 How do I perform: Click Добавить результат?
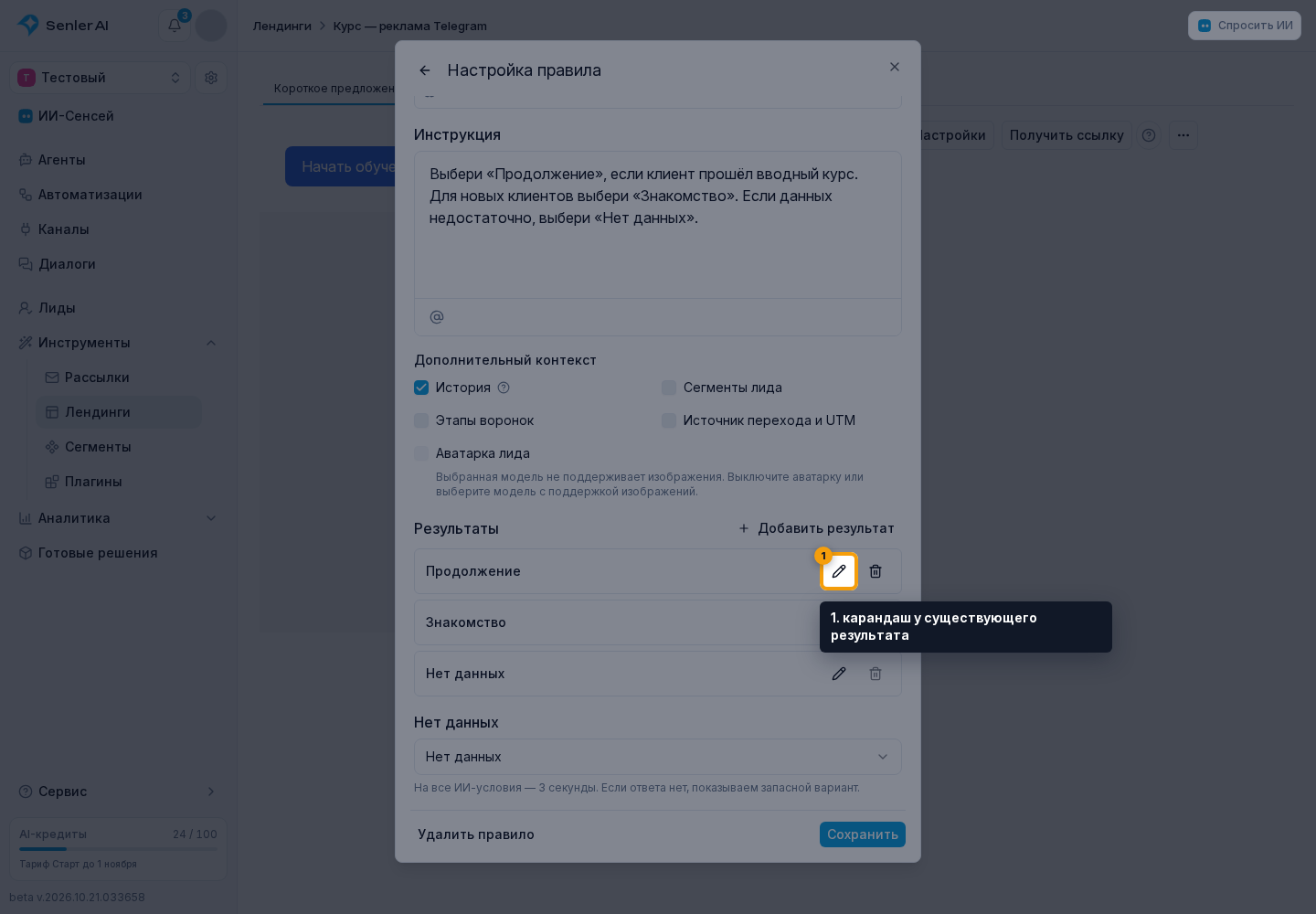[816, 528]
